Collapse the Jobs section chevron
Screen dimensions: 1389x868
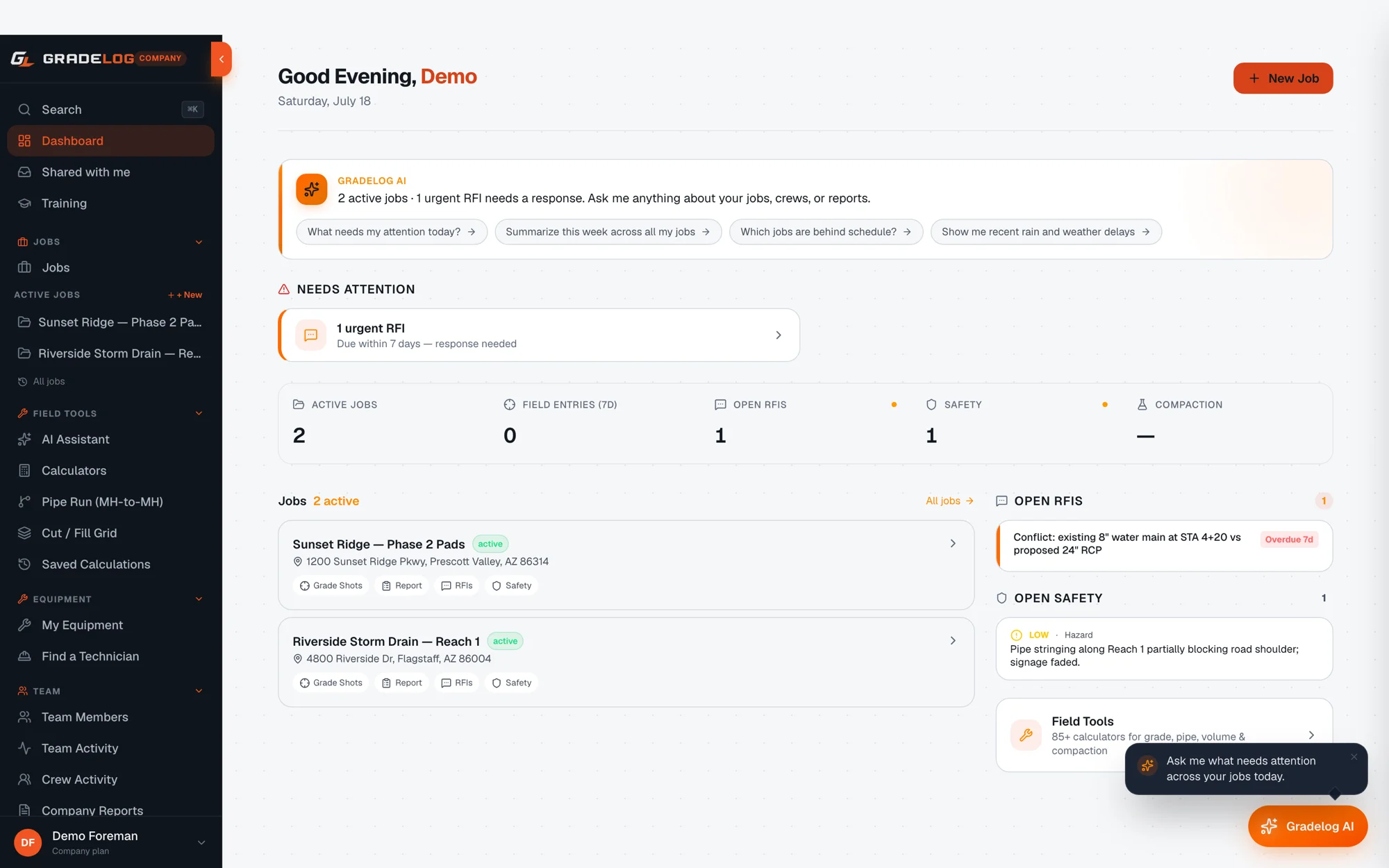pos(199,242)
